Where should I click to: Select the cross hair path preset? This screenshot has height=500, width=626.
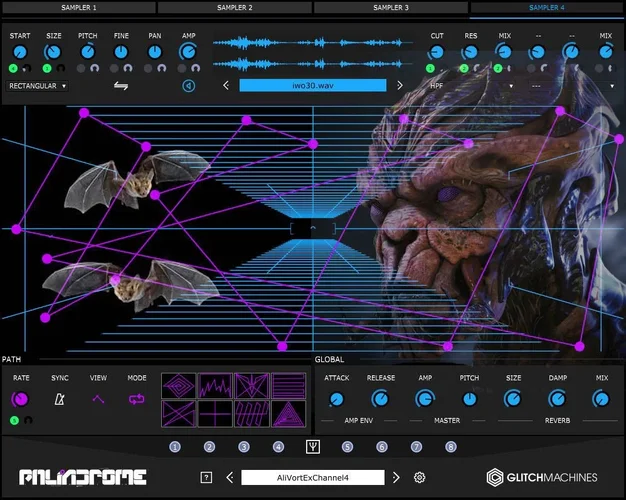pos(215,414)
